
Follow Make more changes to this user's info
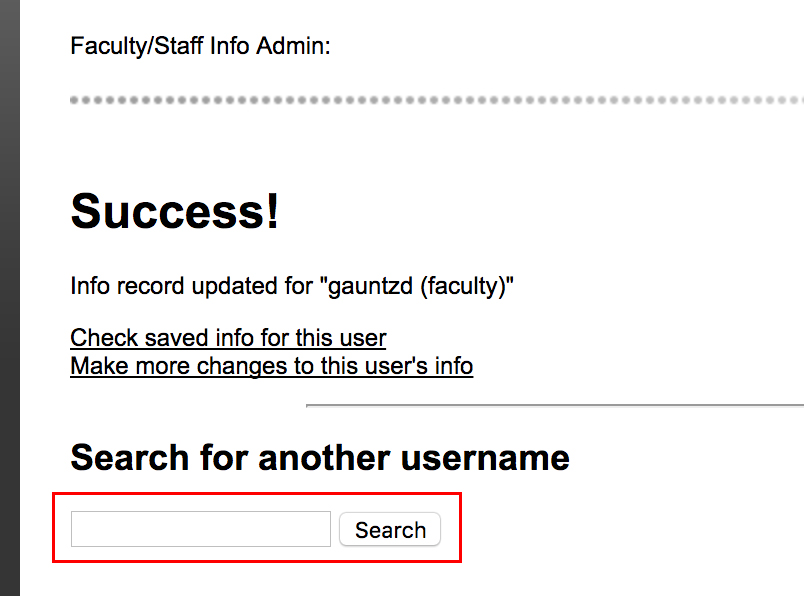point(272,366)
